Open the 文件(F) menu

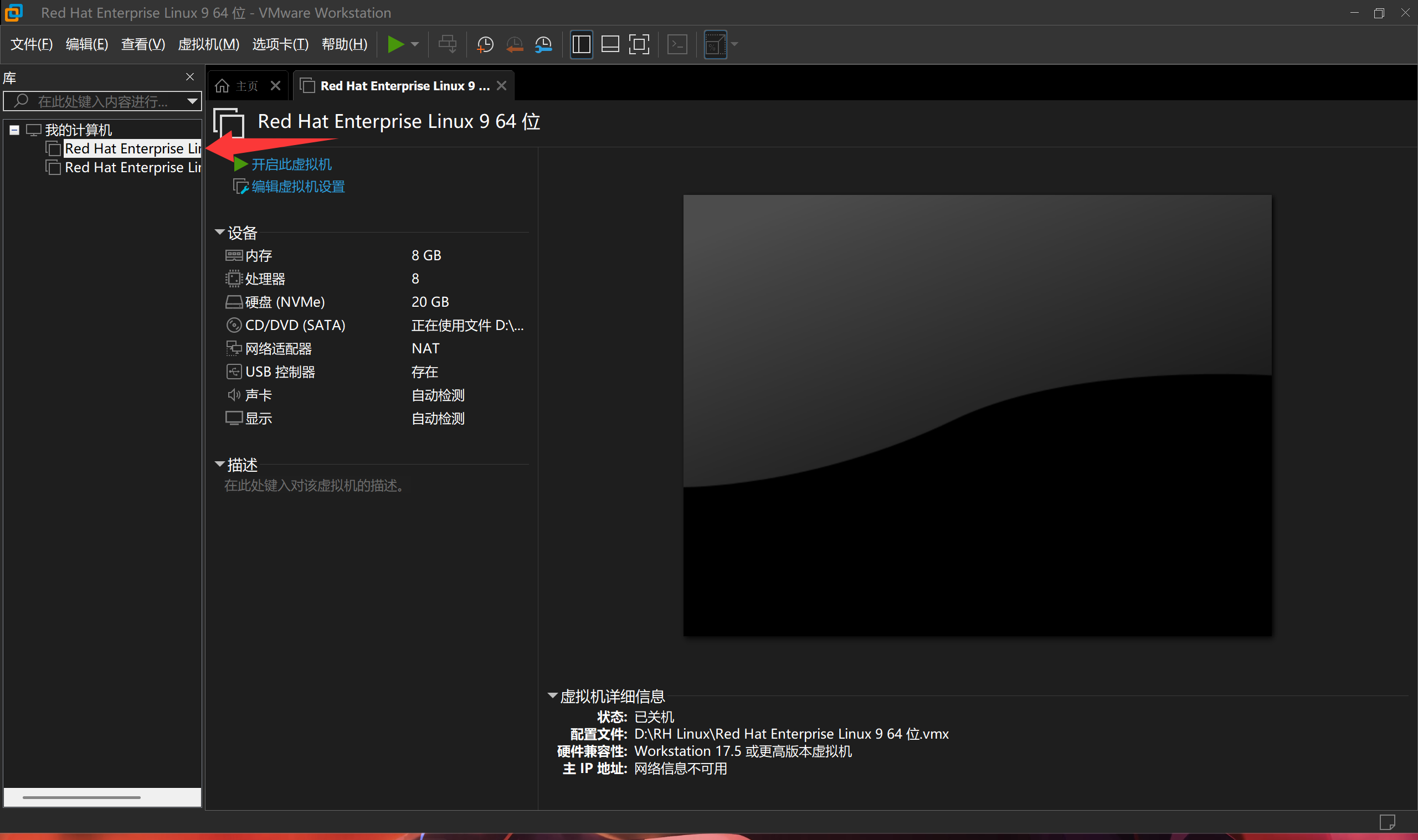pyautogui.click(x=32, y=44)
